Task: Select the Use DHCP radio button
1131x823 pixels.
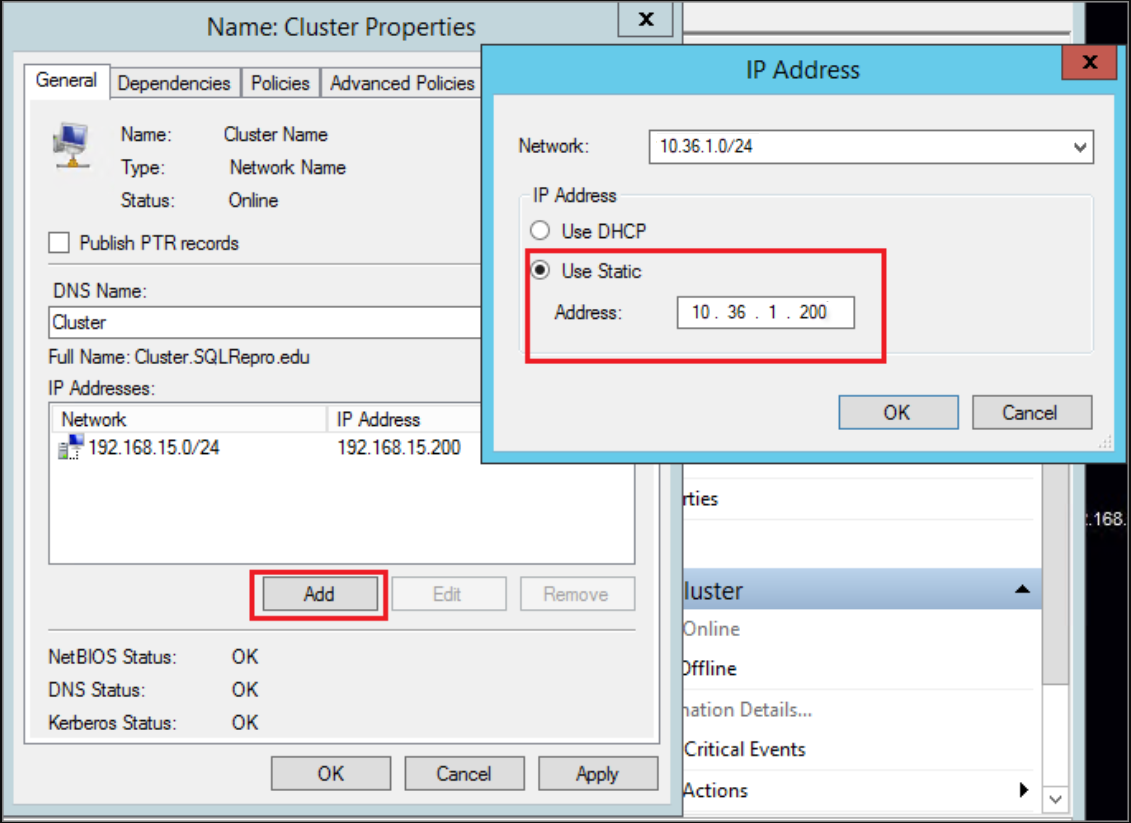Action: [542, 230]
